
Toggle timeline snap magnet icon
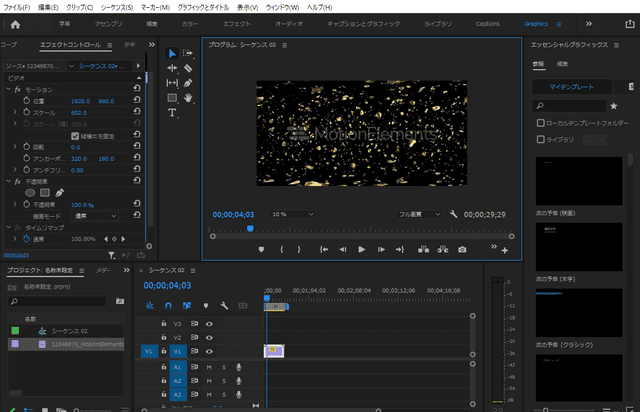pos(168,305)
